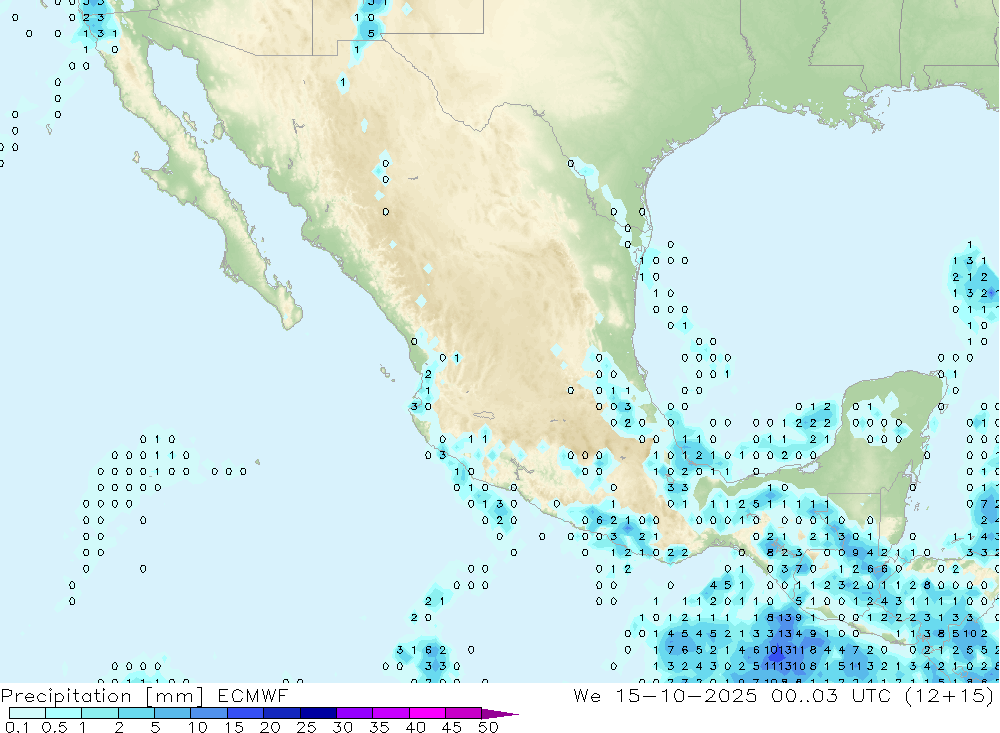Choose the 25–30 mm navy legend box

(x=318, y=713)
